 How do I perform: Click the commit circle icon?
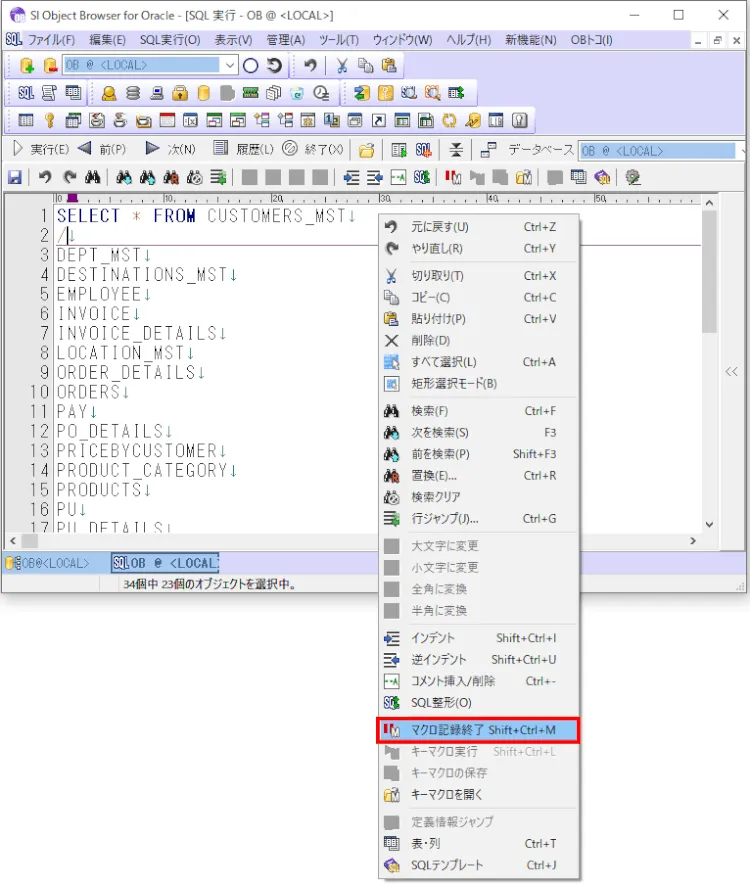250,66
